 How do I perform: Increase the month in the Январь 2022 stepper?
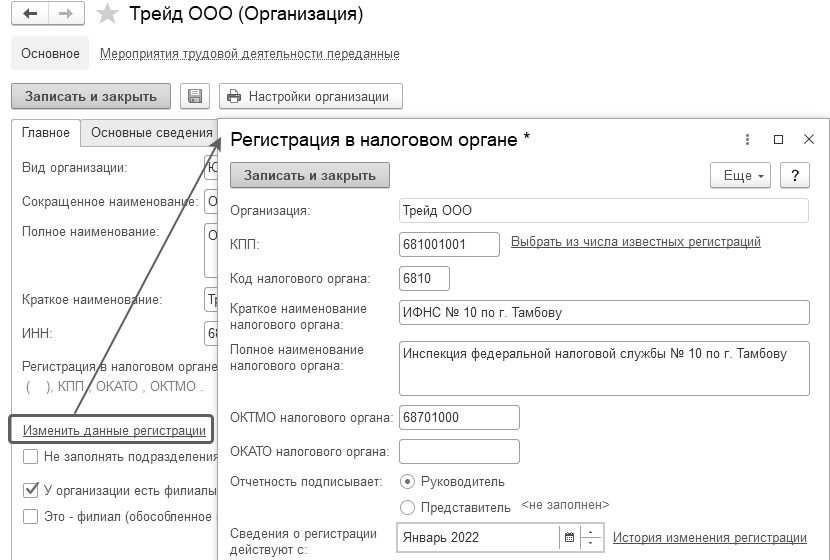pyautogui.click(x=591, y=531)
